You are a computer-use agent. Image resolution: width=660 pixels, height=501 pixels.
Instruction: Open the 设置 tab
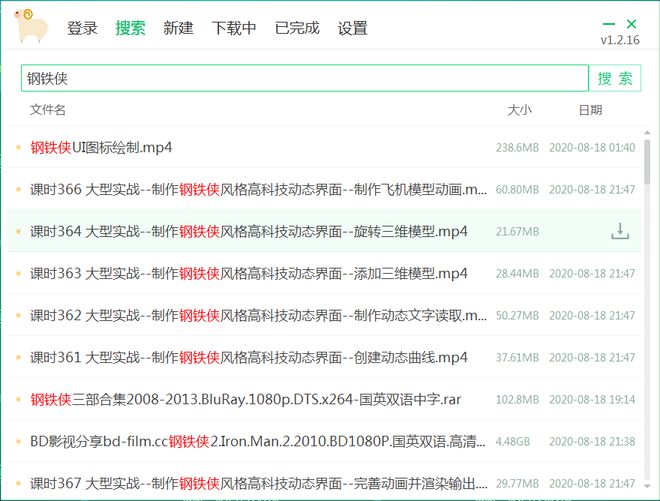(353, 28)
